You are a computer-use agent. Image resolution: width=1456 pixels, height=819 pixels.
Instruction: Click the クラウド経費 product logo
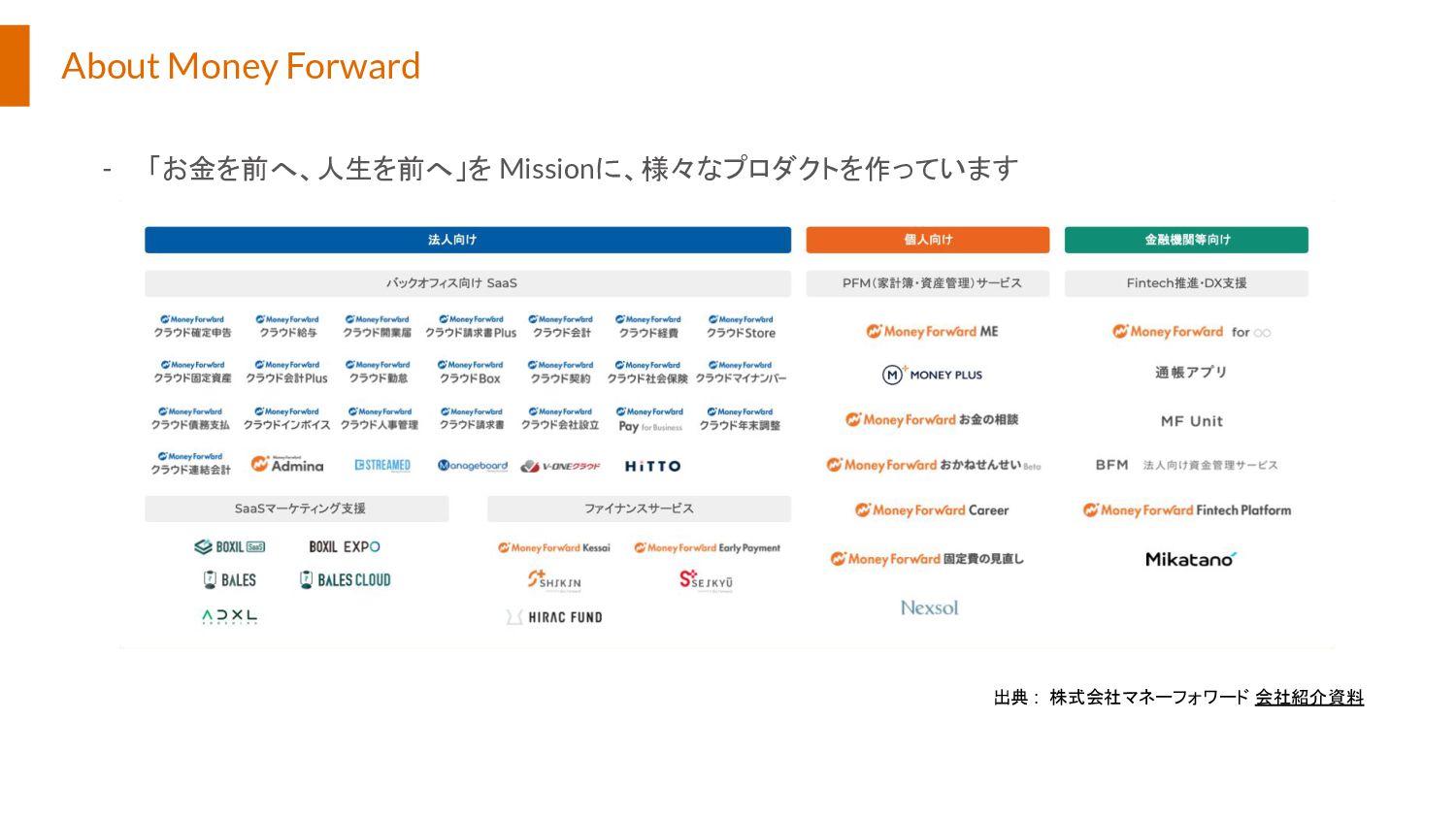(x=648, y=326)
